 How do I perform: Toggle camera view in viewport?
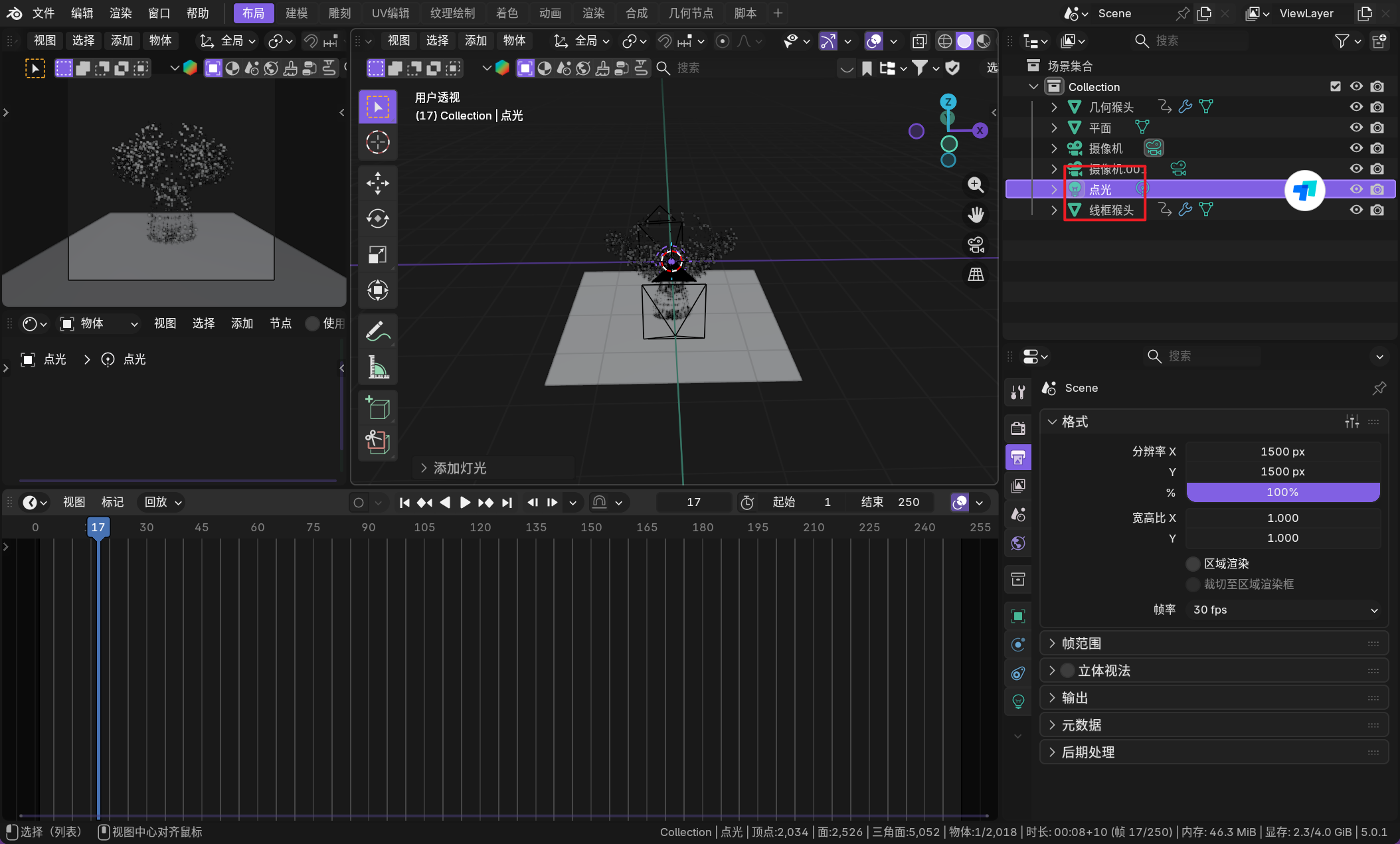pos(976,244)
